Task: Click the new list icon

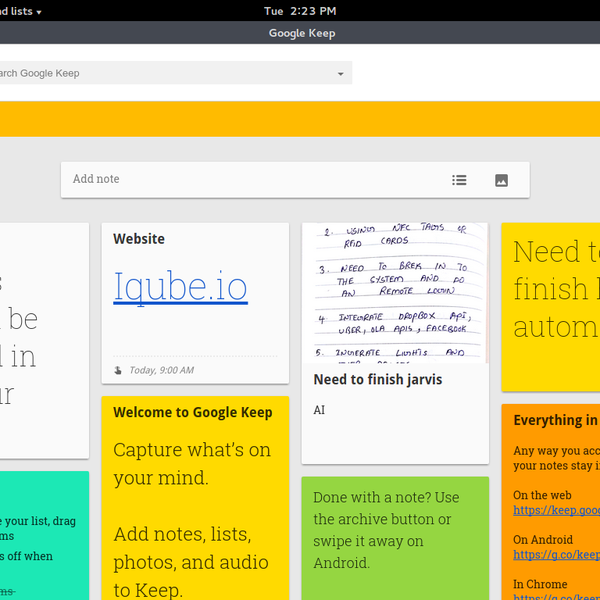Action: [459, 180]
